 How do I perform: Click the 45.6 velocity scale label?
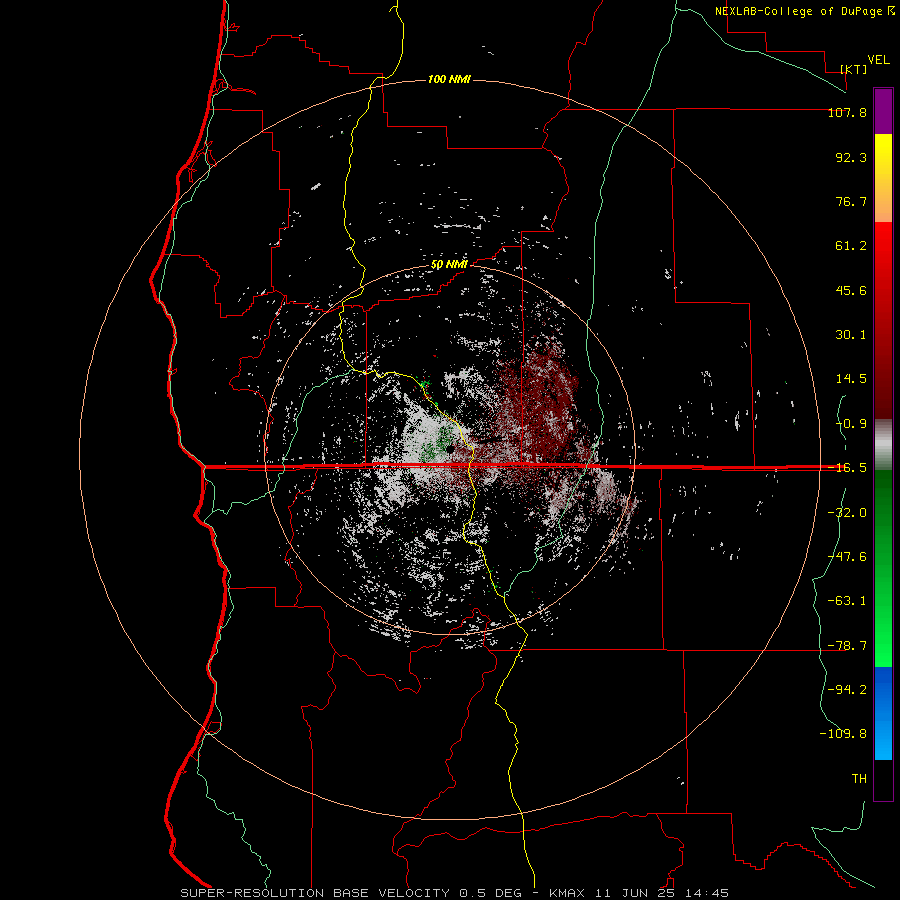coord(851,290)
